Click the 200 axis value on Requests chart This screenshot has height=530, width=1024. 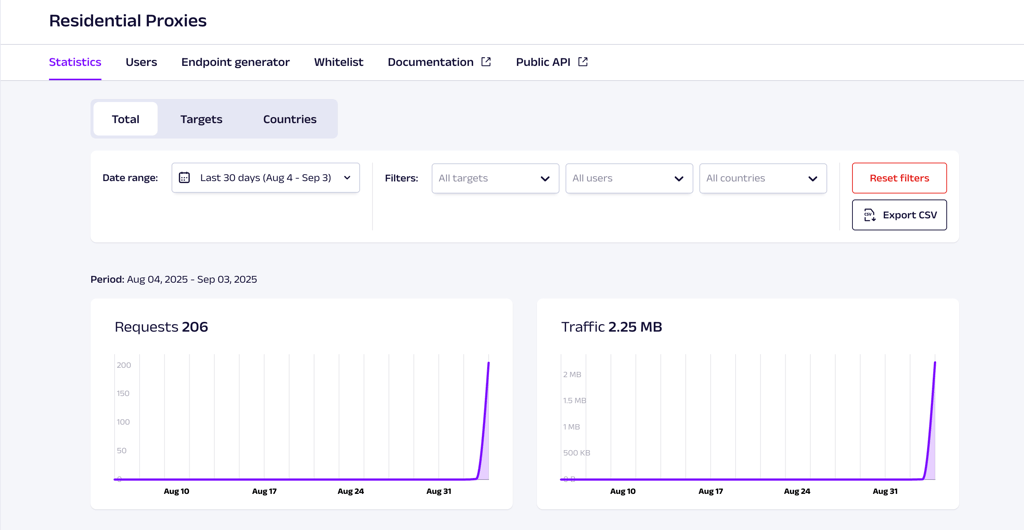pos(123,365)
